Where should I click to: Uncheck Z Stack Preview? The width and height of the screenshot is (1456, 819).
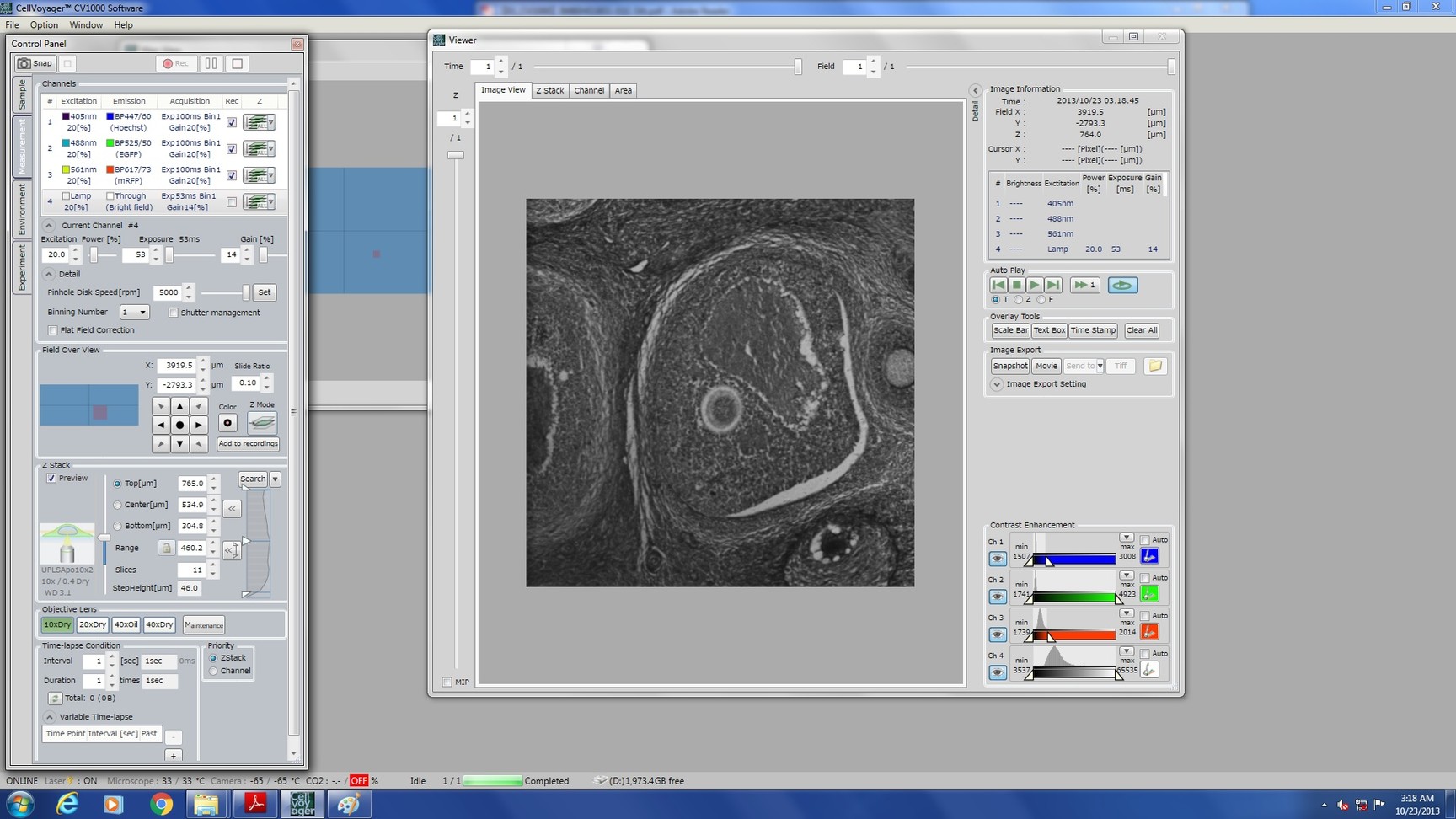tap(51, 479)
